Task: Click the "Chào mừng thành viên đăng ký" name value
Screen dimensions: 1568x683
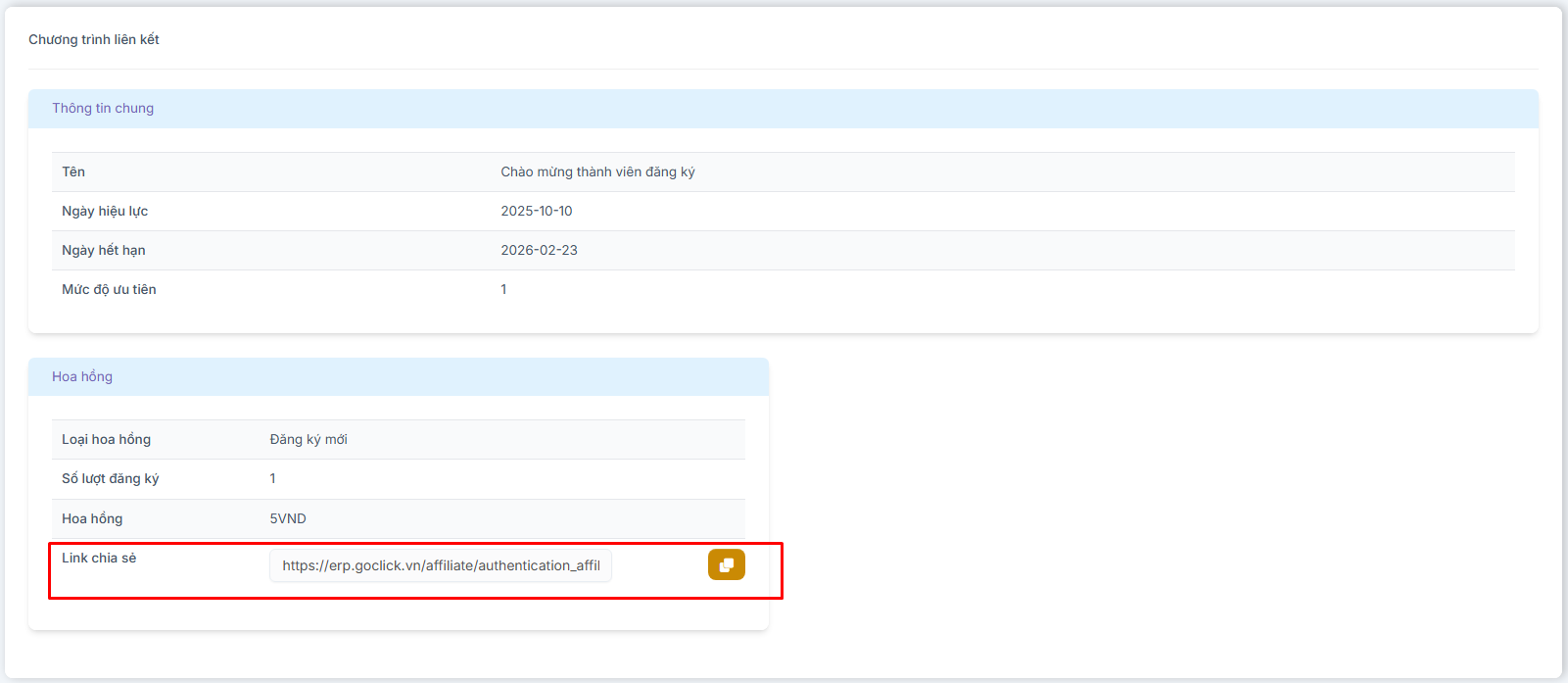Action: [597, 171]
